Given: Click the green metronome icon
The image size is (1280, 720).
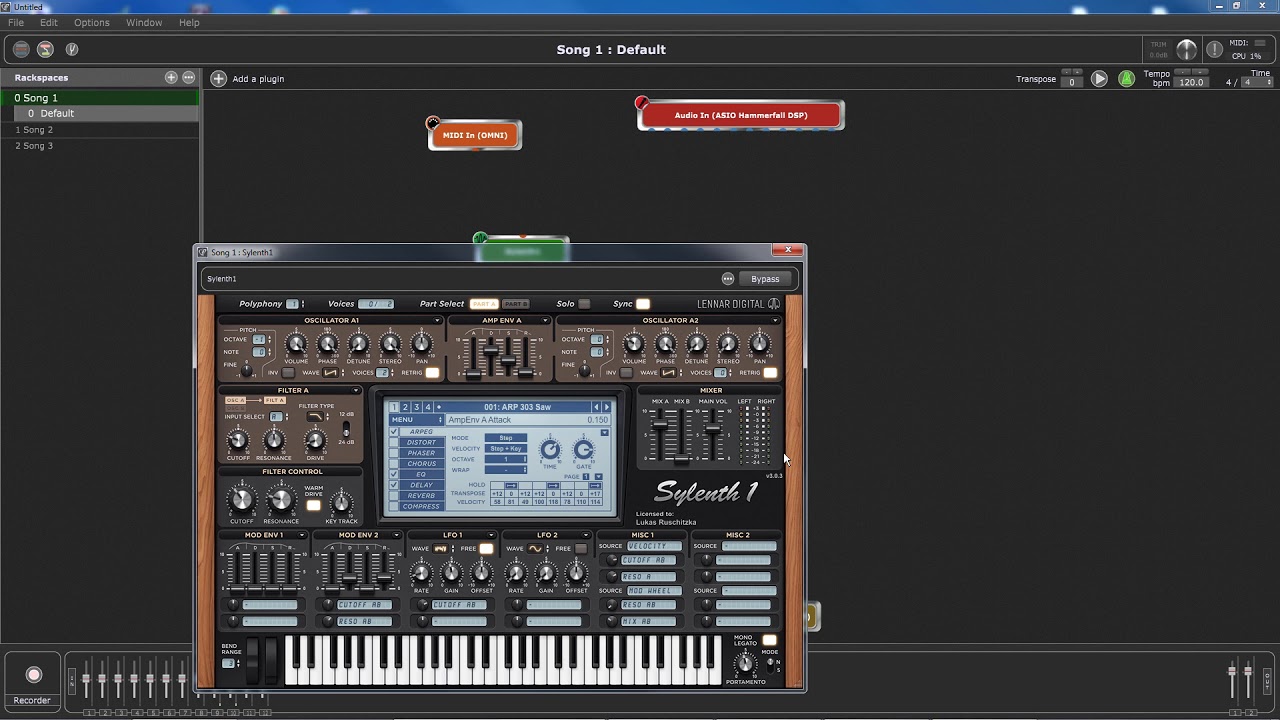Looking at the screenshot, I should click(1127, 79).
